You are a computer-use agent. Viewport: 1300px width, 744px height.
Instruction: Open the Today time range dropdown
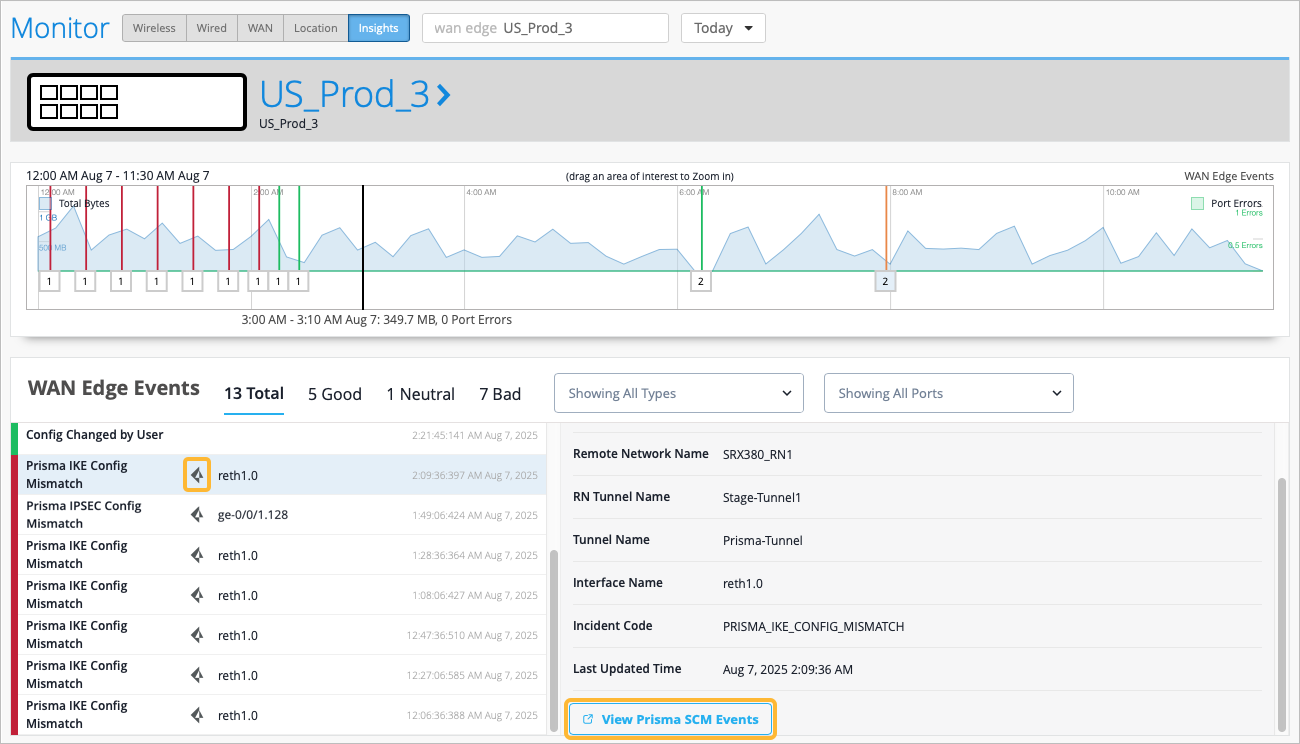point(723,28)
